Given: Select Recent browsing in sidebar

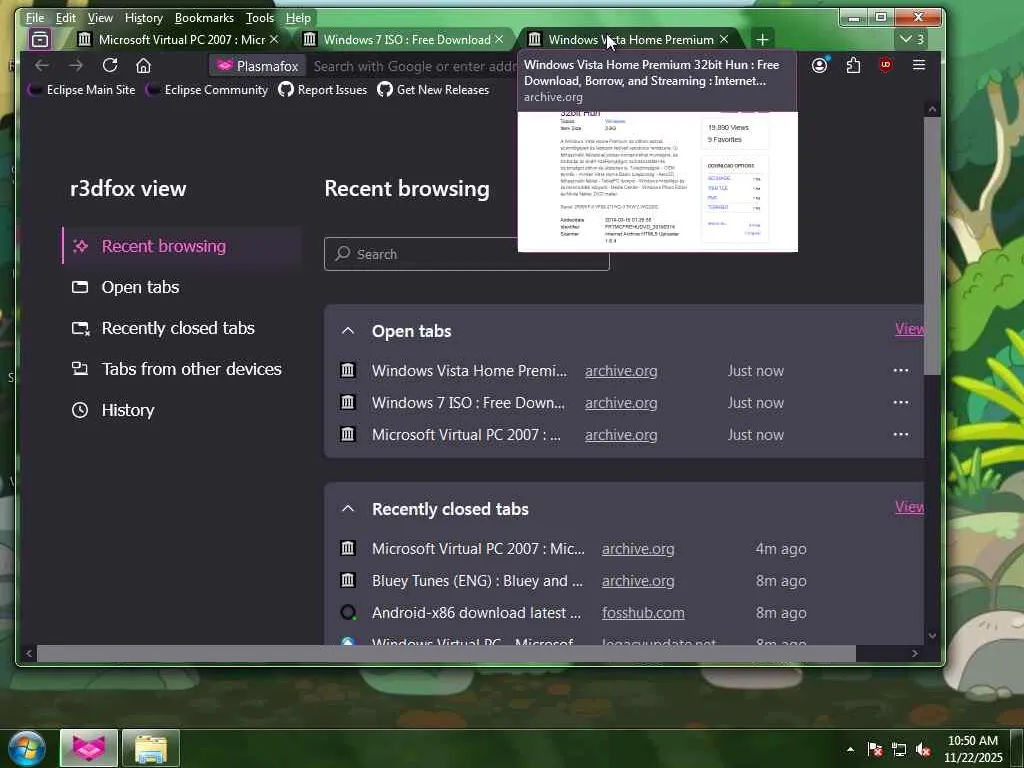Looking at the screenshot, I should point(182,246).
